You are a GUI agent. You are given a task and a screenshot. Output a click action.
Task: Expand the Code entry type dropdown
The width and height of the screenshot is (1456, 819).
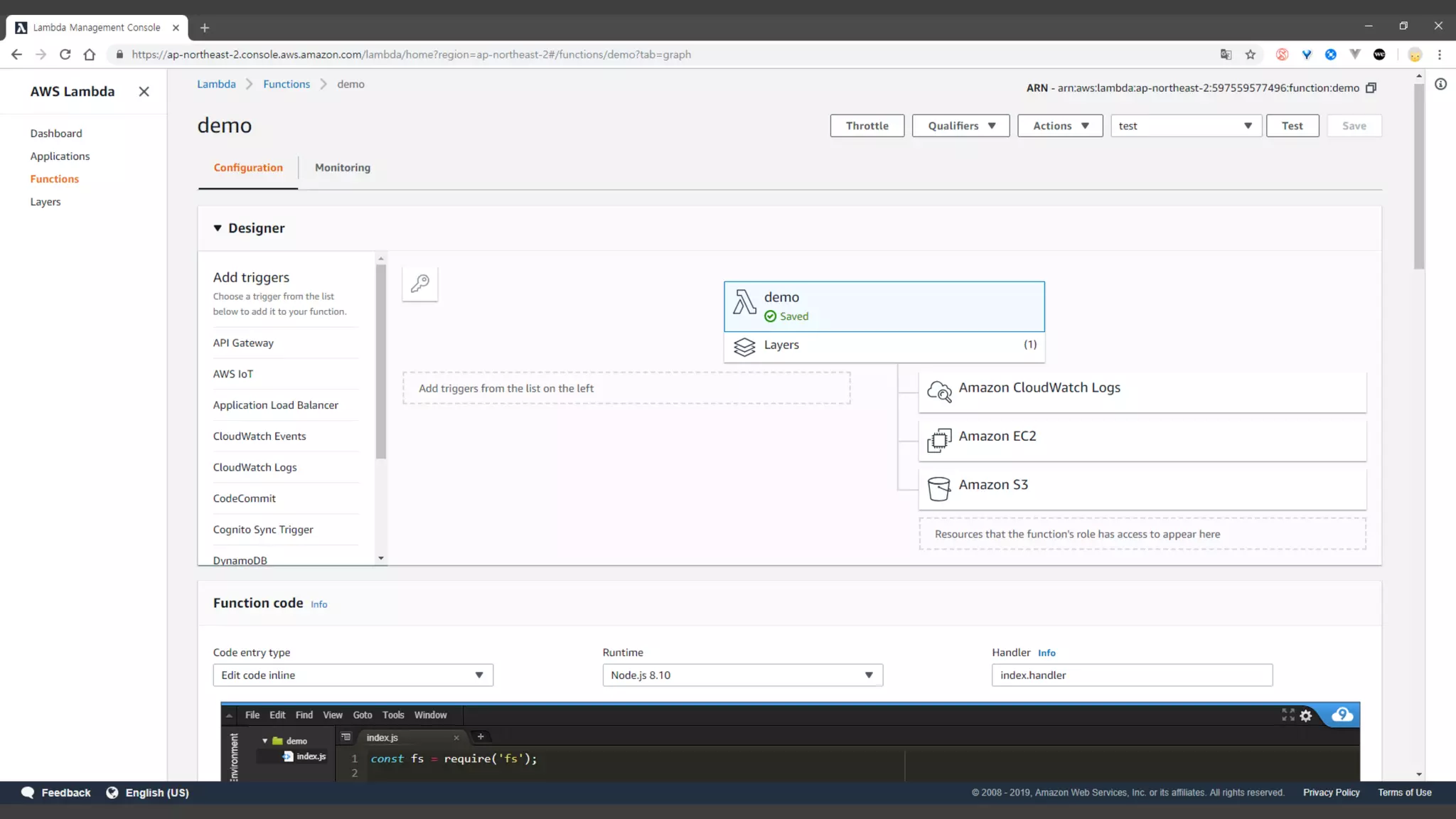click(x=353, y=675)
